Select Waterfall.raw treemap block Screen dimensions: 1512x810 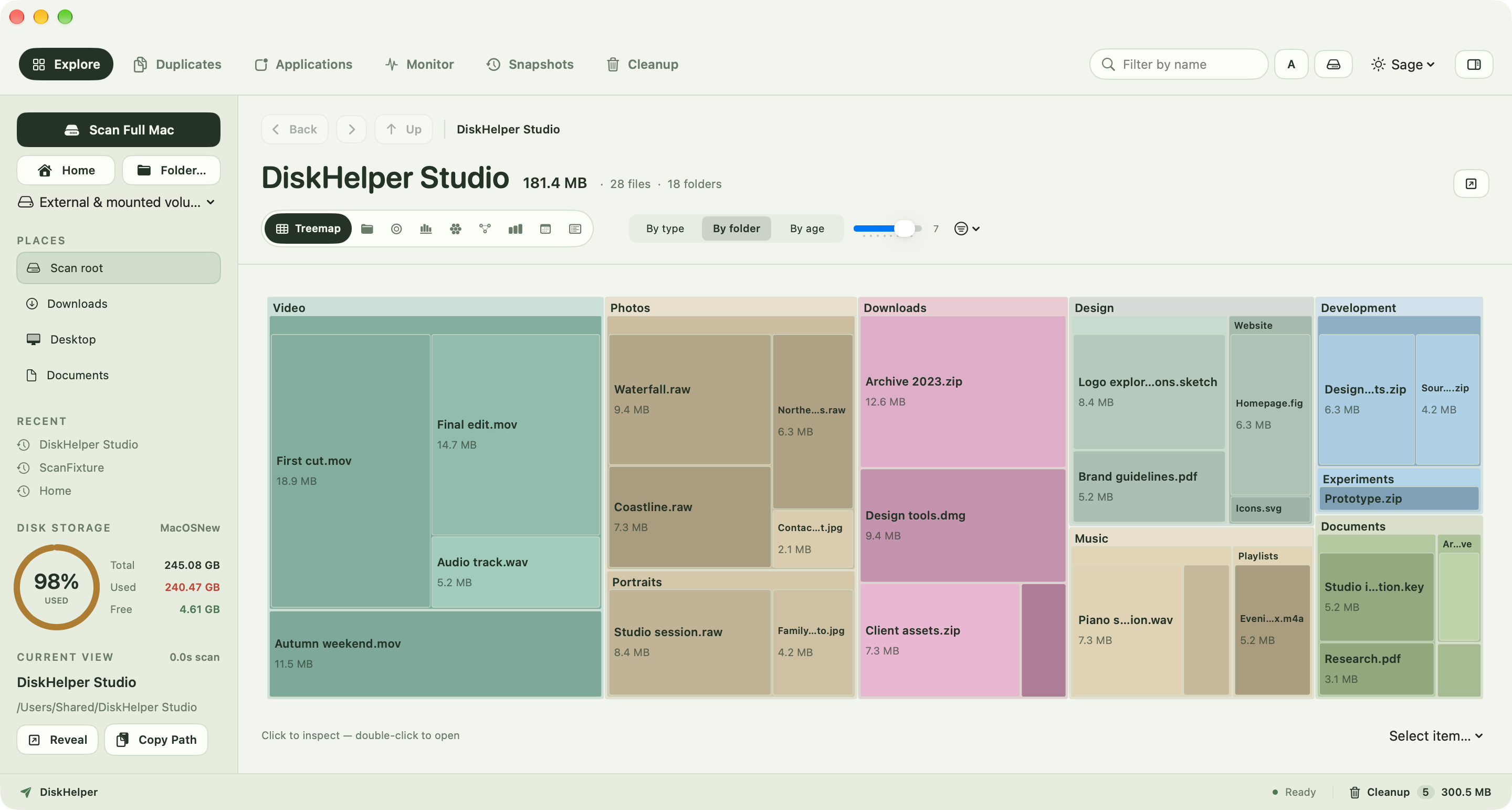pos(690,399)
